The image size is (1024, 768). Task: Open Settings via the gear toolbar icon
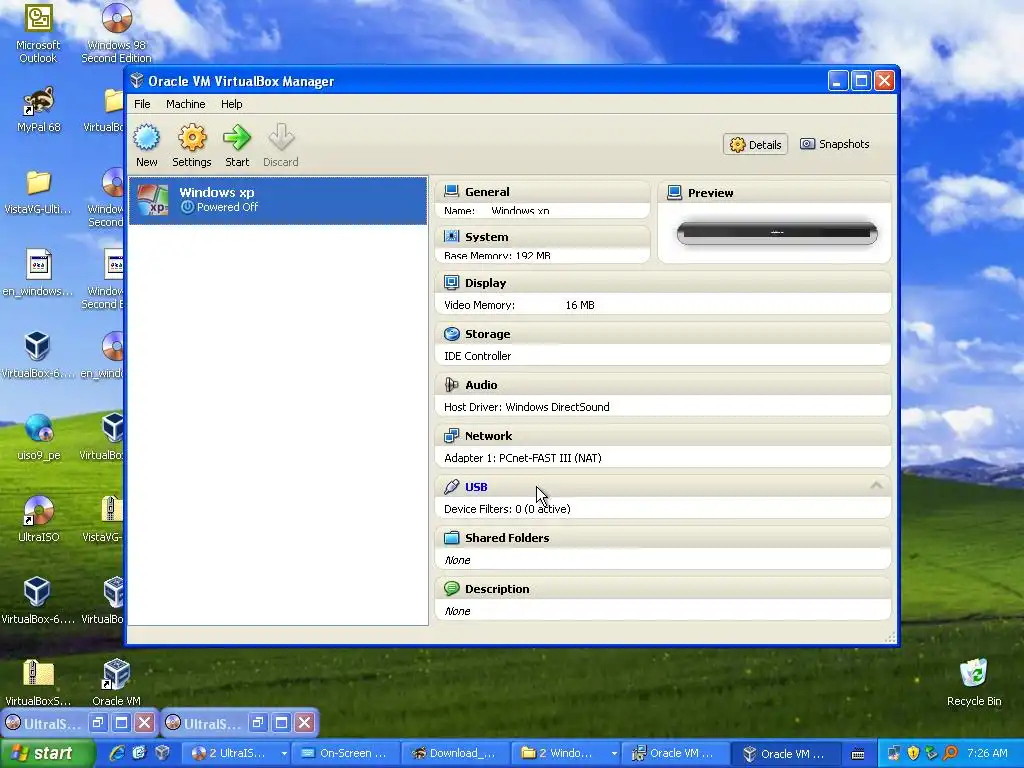192,138
